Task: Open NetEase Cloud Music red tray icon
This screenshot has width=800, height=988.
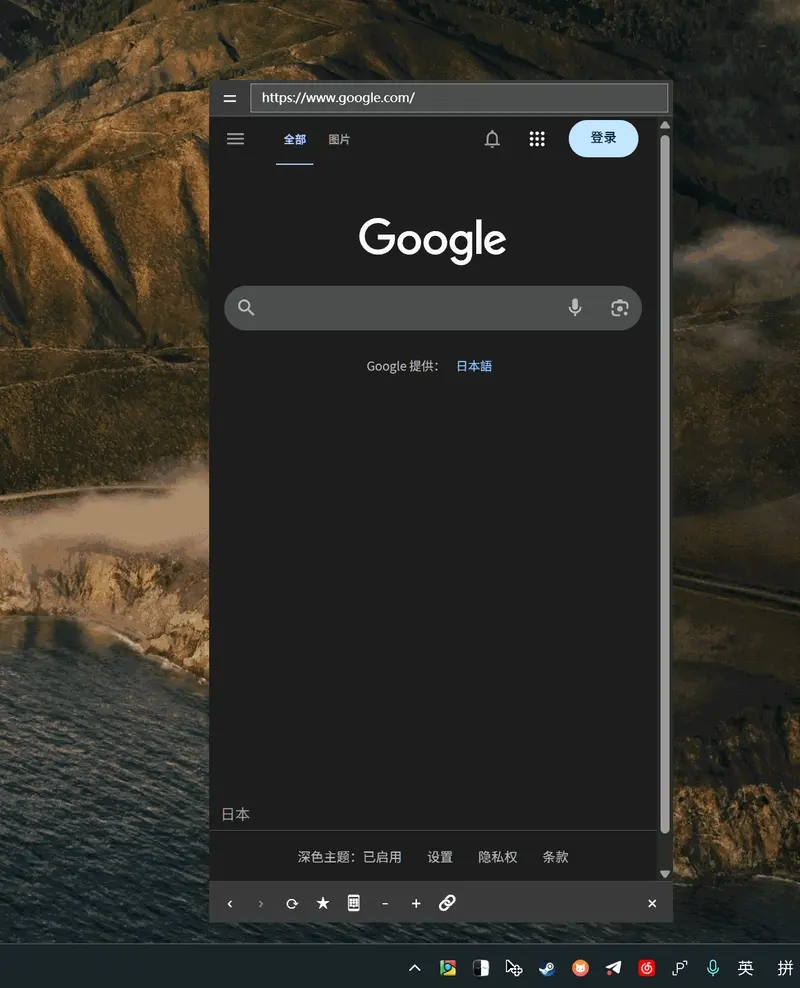Action: pyautogui.click(x=646, y=968)
